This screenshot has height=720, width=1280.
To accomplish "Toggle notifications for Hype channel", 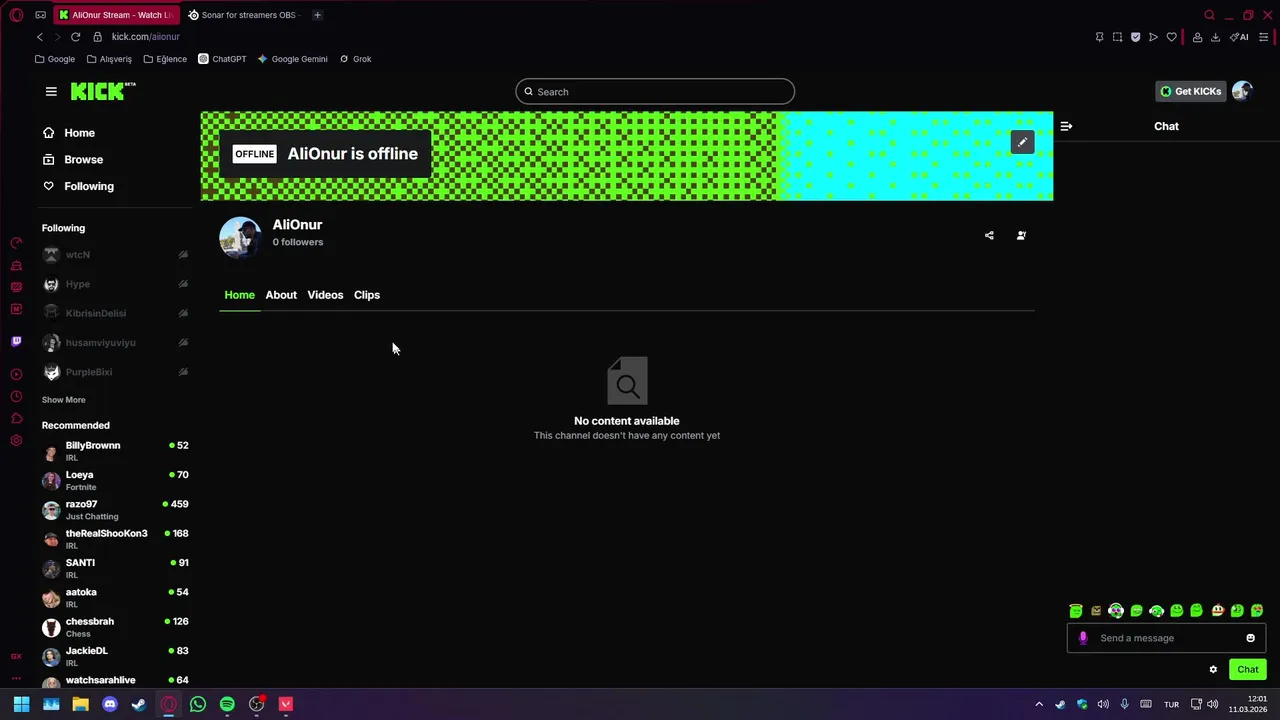I will (183, 284).
